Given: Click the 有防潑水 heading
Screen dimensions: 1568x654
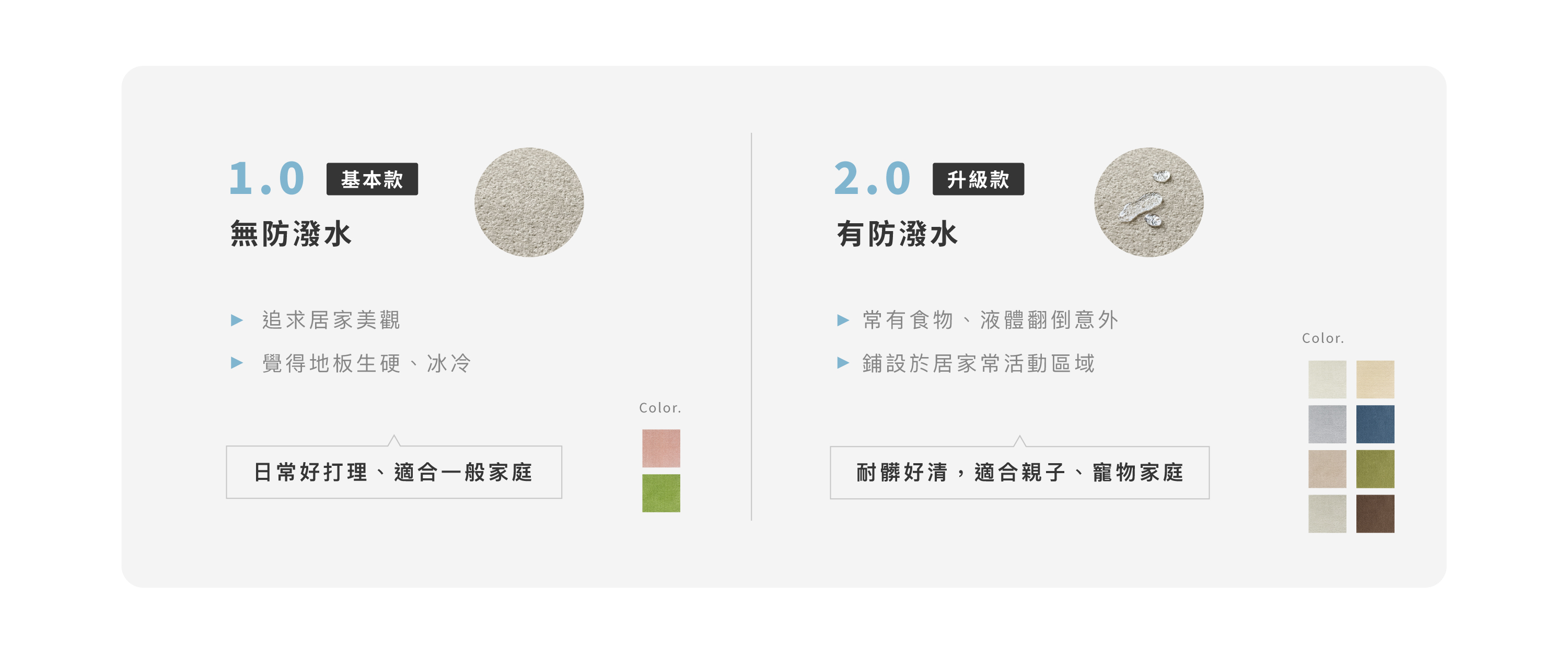Looking at the screenshot, I should [x=897, y=234].
